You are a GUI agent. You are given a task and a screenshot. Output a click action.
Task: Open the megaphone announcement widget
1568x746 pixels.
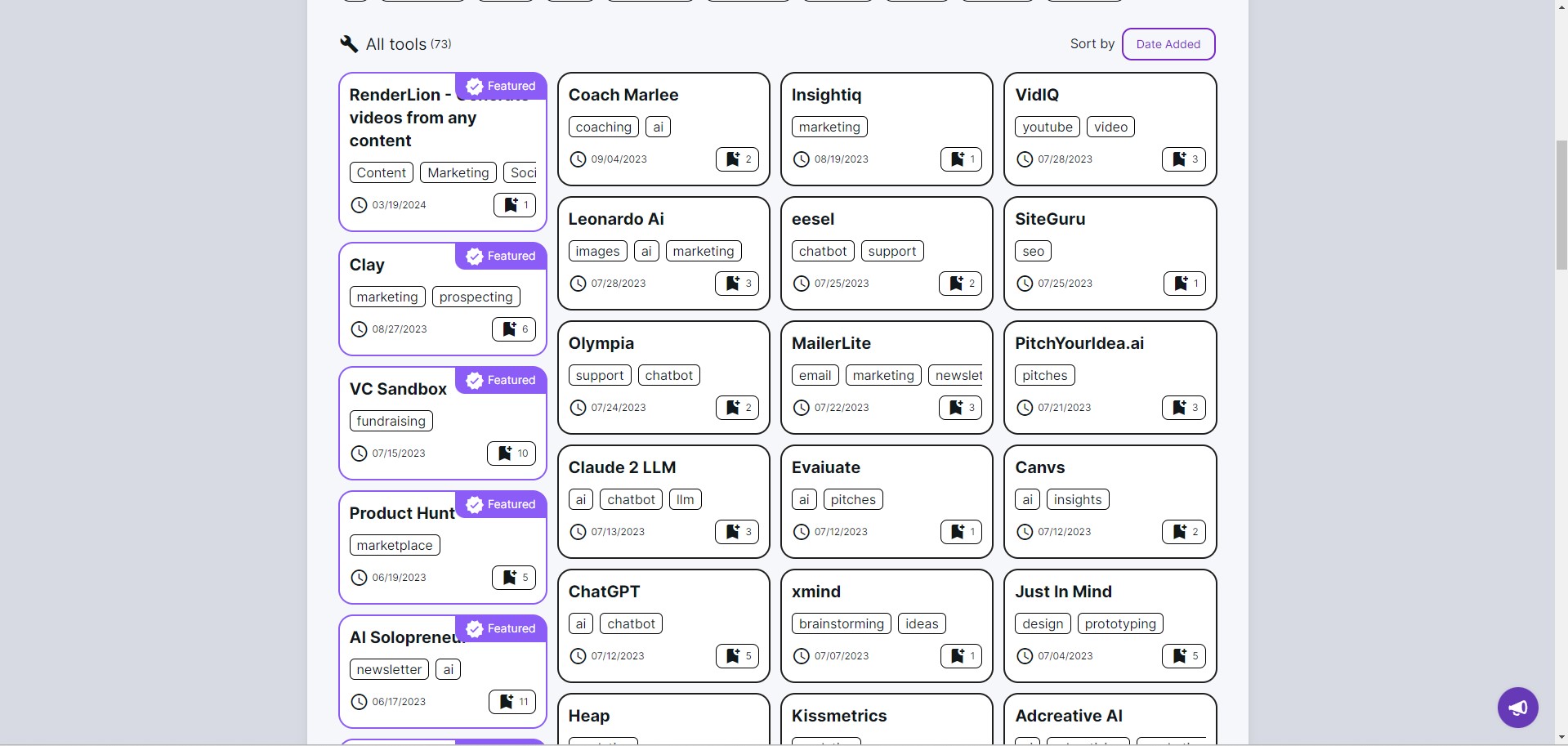(1518, 708)
